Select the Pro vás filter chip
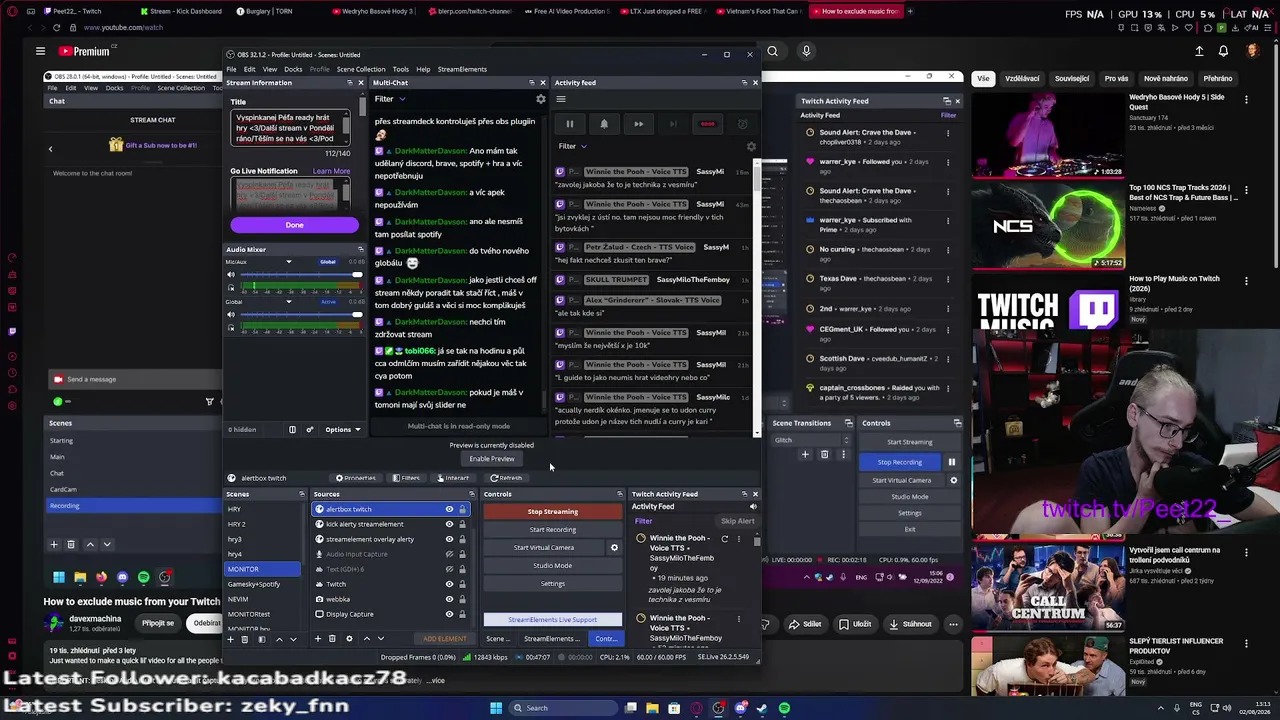This screenshot has height=720, width=1280. point(1116,79)
